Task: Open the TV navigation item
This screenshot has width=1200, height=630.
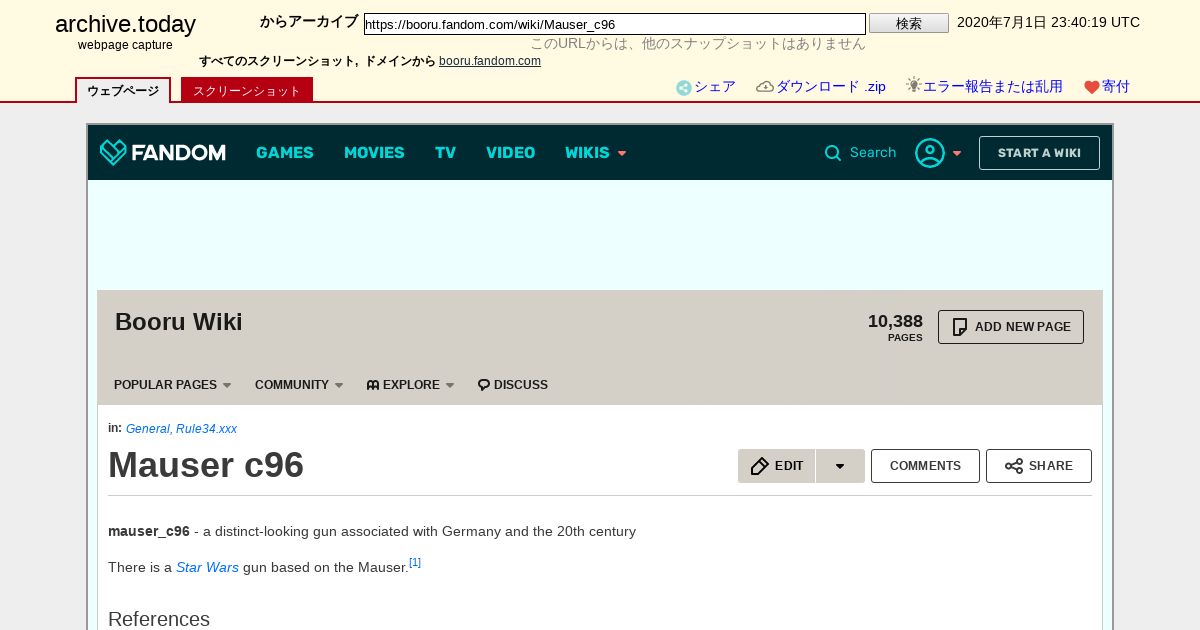Action: click(x=445, y=153)
